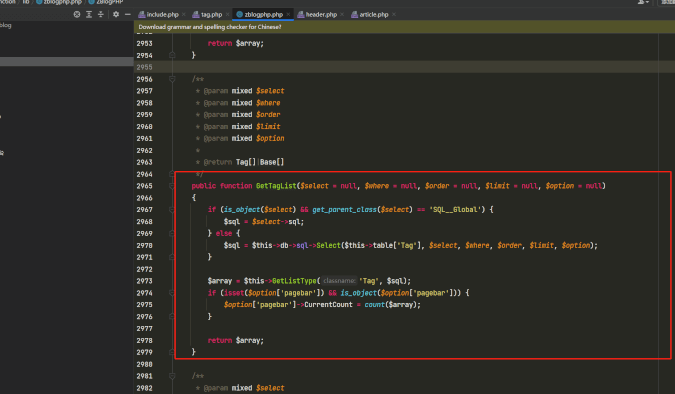Screen dimensions: 675x394
Task: Click the Collapse All icon in project panel
Action: pos(101,14)
